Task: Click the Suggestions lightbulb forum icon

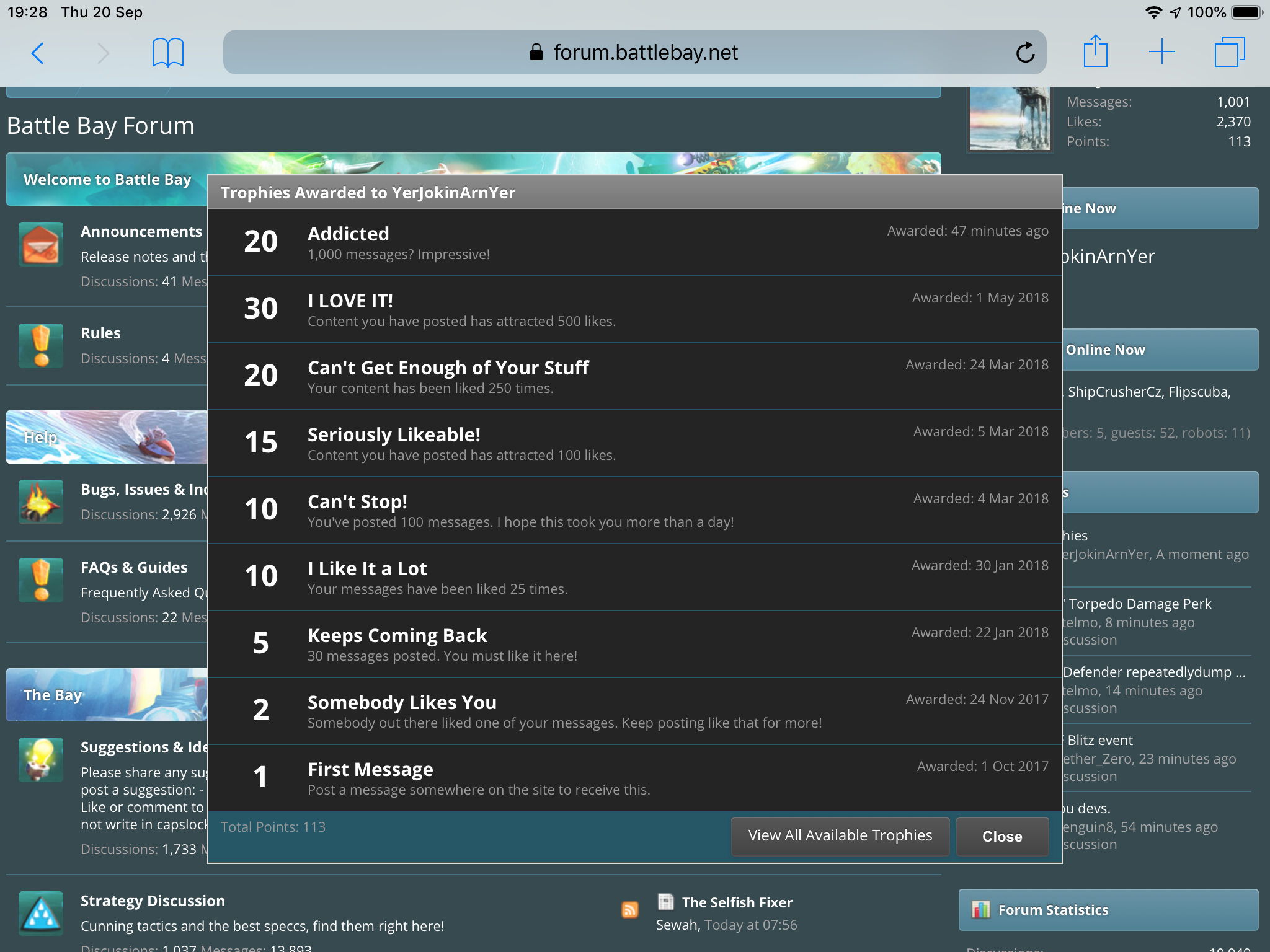Action: pyautogui.click(x=41, y=759)
